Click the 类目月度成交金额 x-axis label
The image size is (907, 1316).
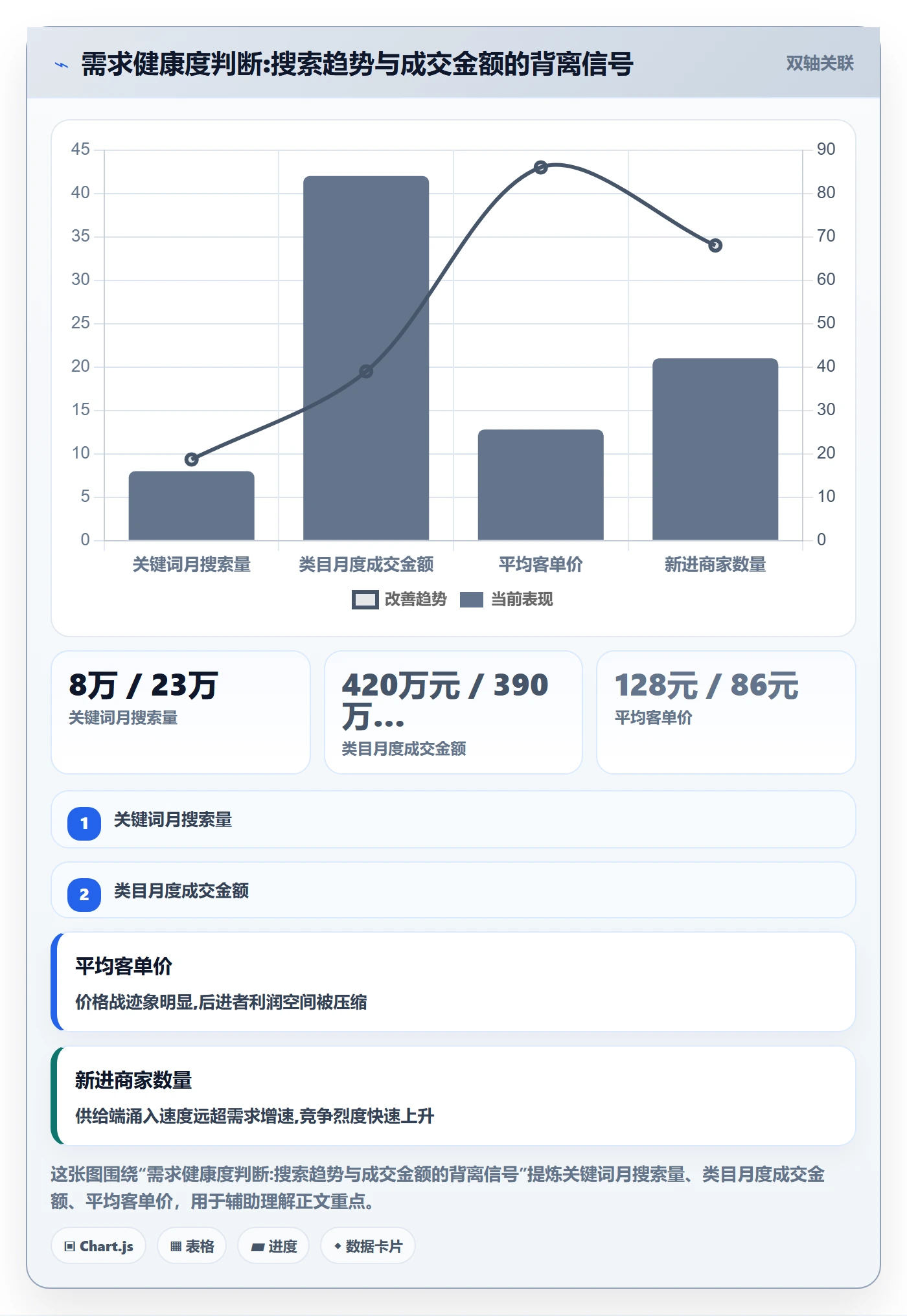pyautogui.click(x=366, y=565)
